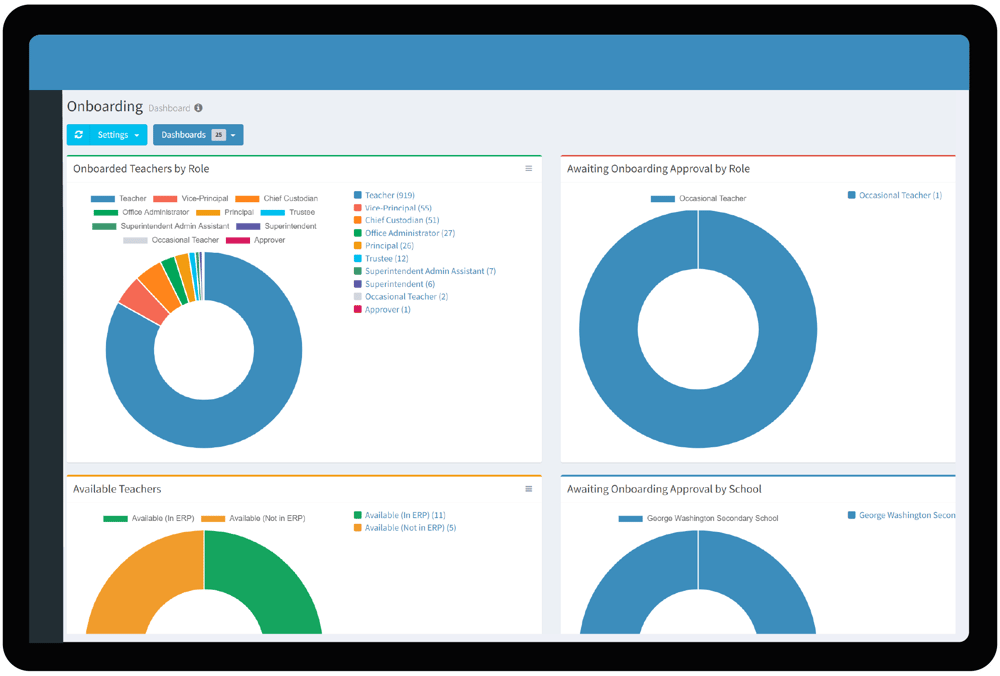Toggle Approver legend above role chart
The height and width of the screenshot is (676, 1000).
[x=255, y=240]
